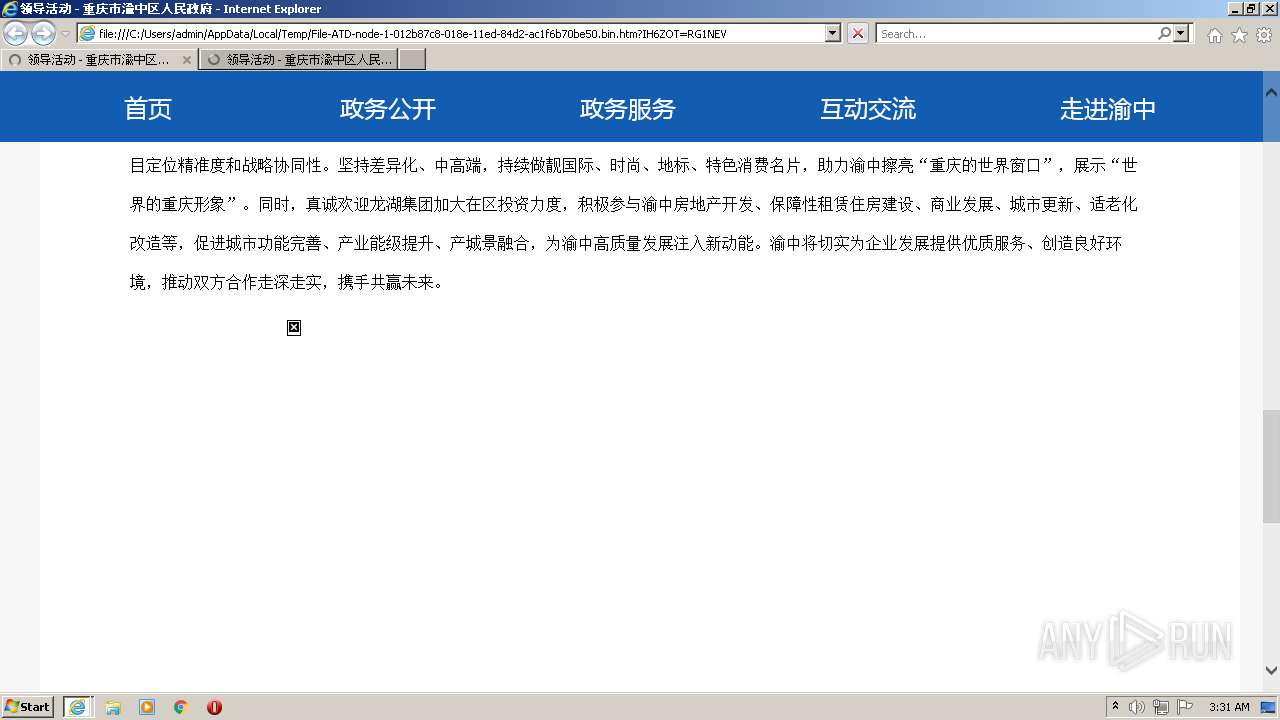The image size is (1280, 720).
Task: Open the Tools gear icon
Action: 1264,35
